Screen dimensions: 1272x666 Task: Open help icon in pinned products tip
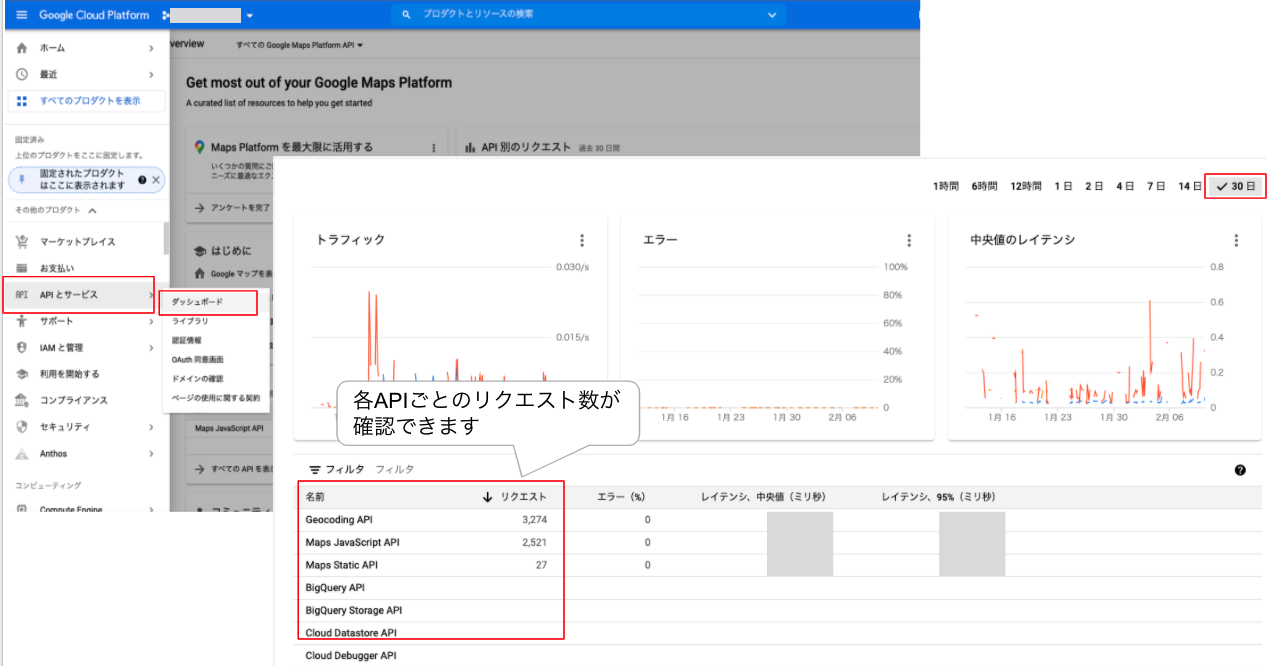[x=142, y=180]
